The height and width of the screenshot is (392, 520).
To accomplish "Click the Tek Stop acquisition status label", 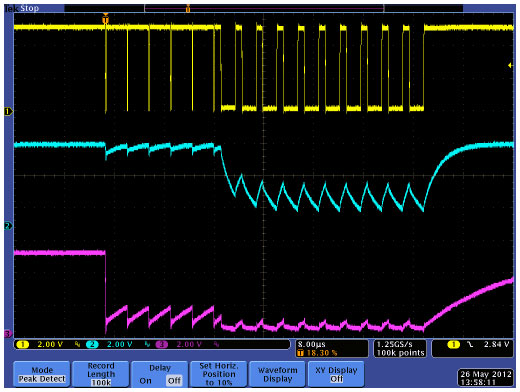I will pos(22,8).
